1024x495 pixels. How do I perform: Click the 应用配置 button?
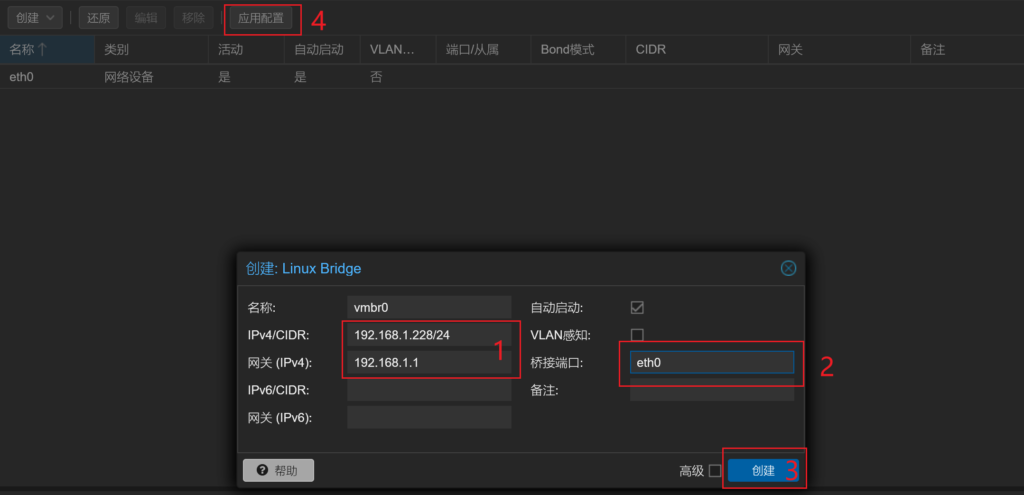click(261, 18)
